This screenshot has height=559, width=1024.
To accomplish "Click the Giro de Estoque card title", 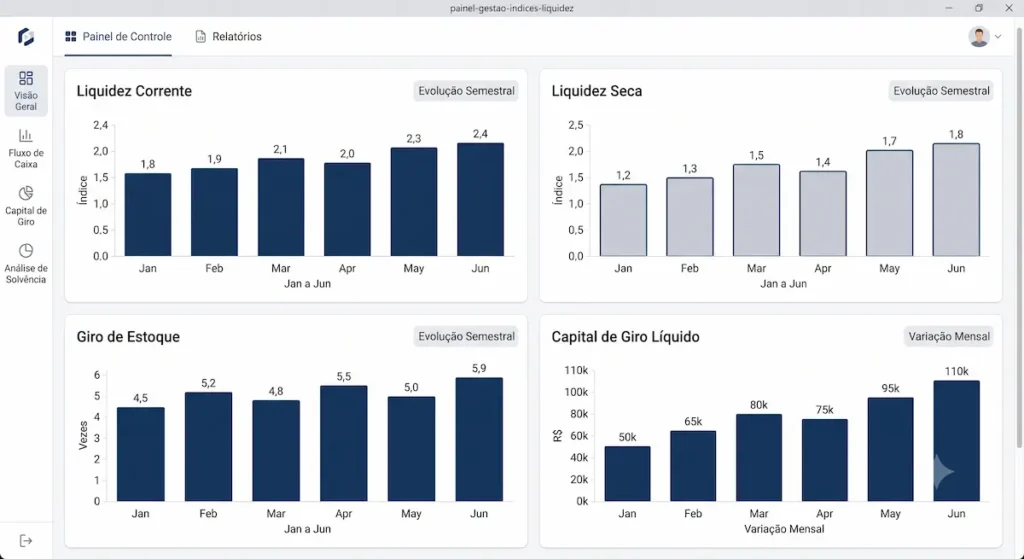I will 128,336.
